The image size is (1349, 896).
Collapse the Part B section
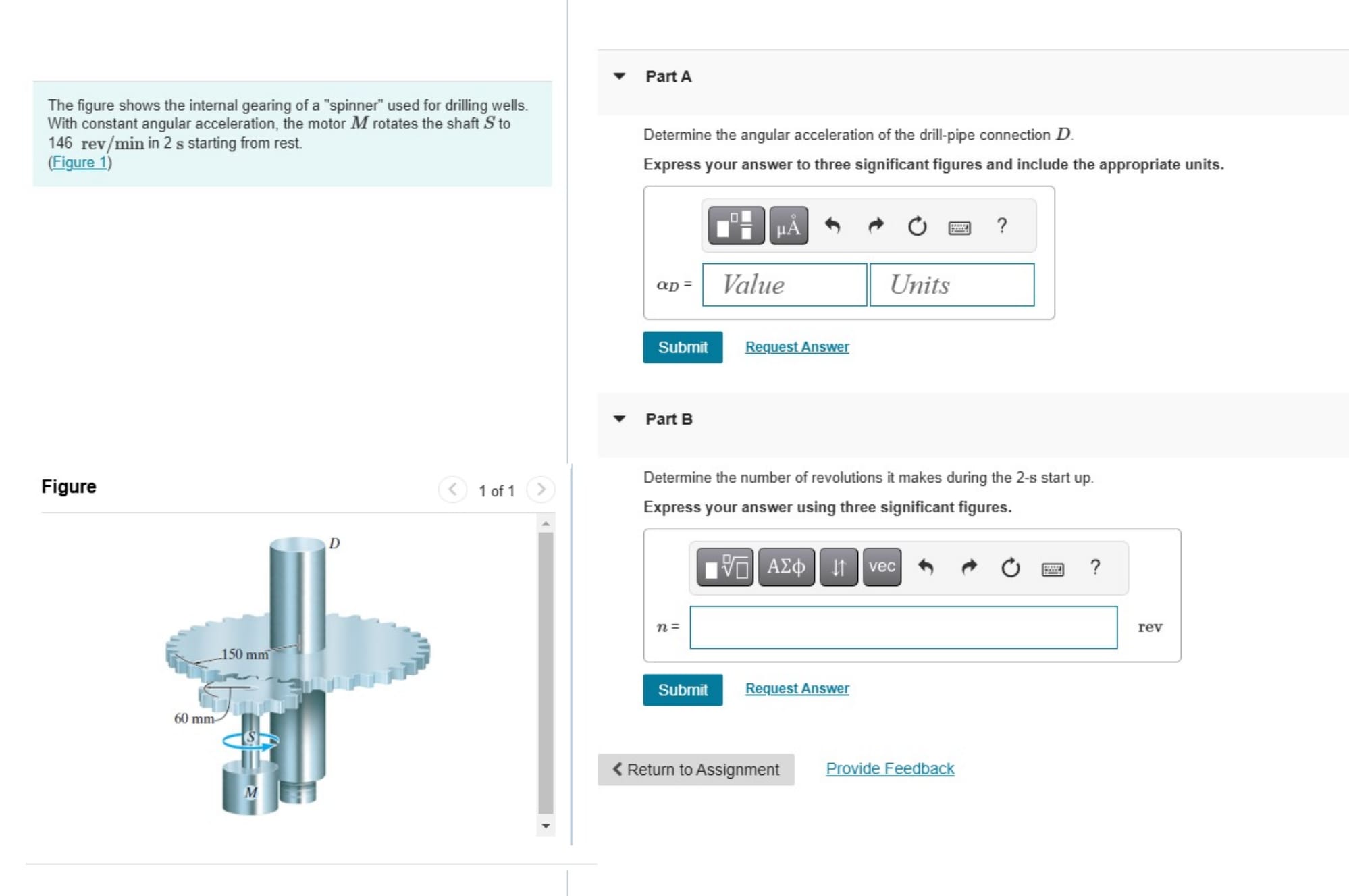[x=619, y=419]
